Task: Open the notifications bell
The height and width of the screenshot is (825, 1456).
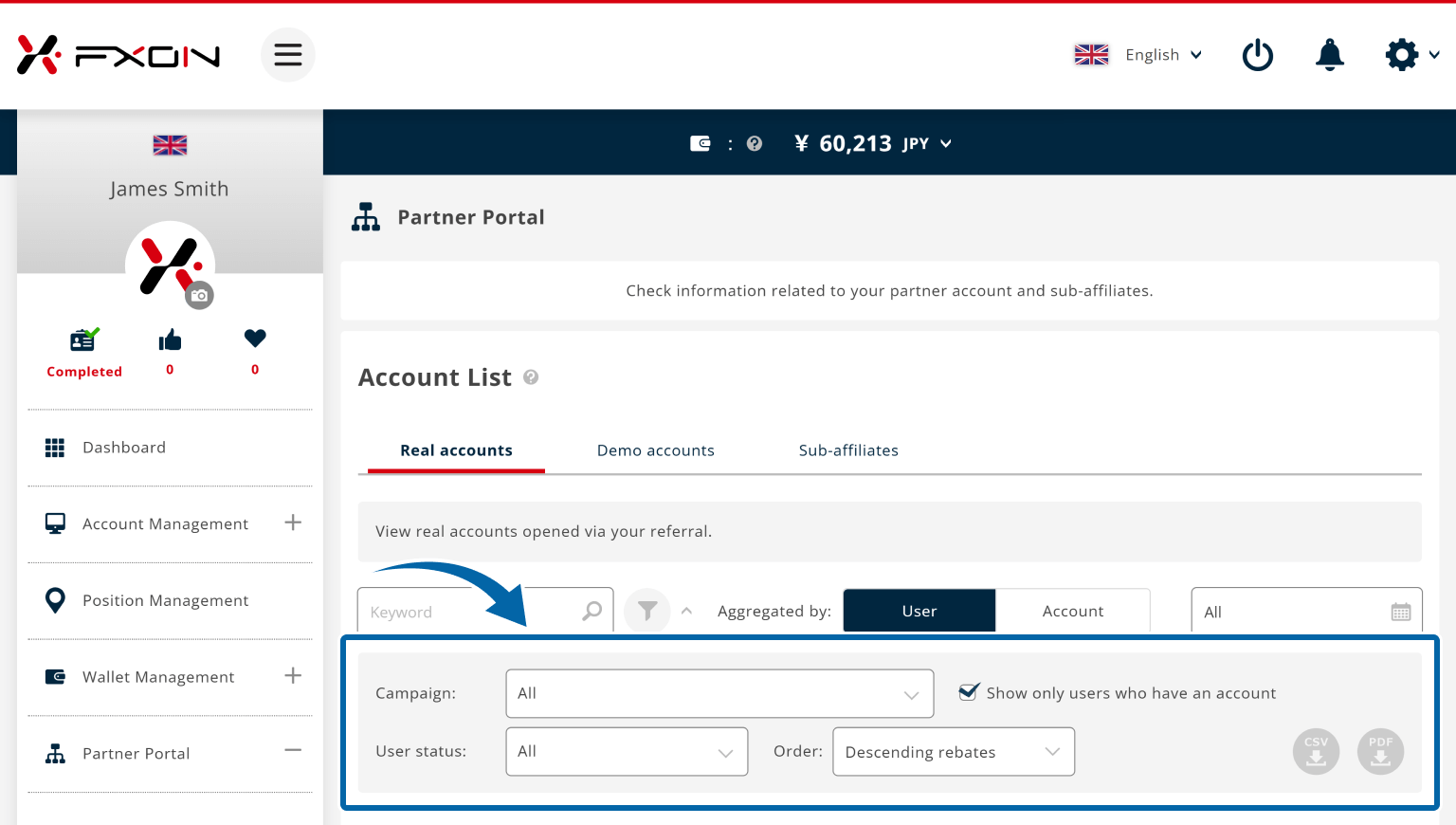Action: [1329, 55]
